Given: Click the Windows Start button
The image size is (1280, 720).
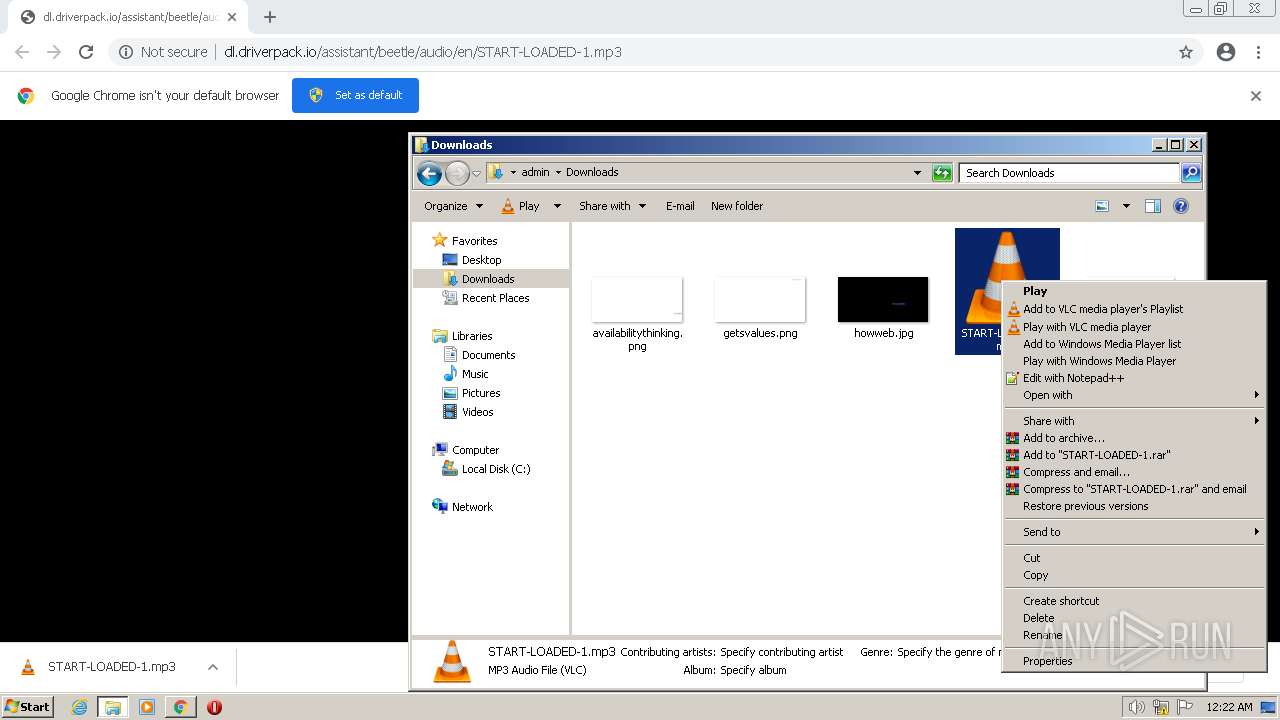Looking at the screenshot, I should 27,707.
